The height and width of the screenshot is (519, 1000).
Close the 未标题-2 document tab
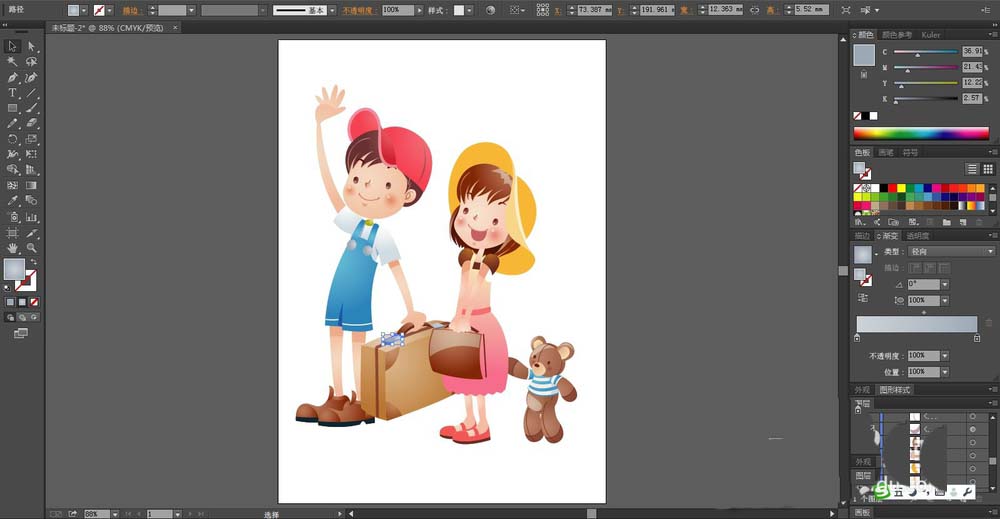click(175, 27)
